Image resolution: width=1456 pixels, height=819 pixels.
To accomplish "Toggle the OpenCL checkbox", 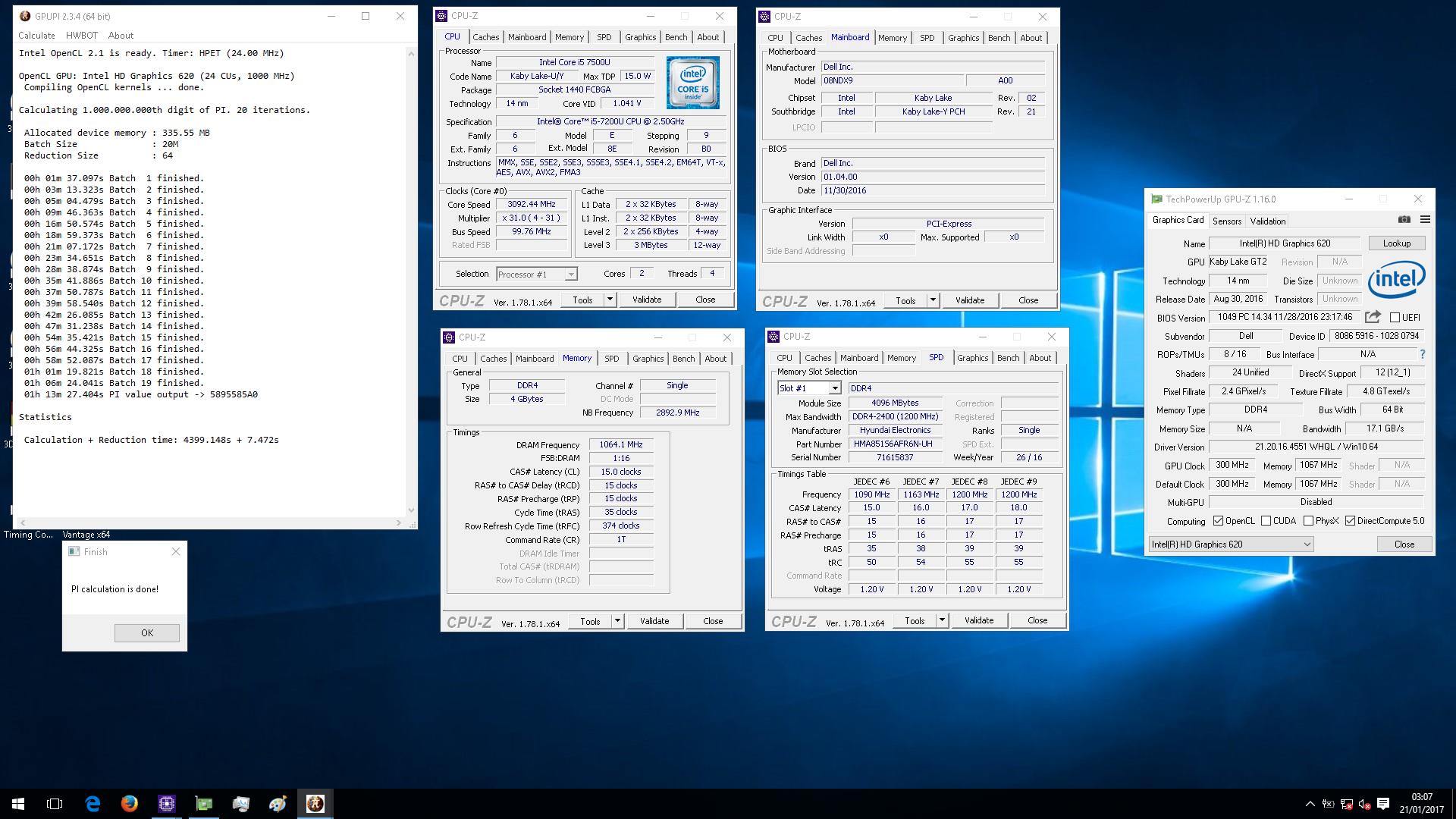I will 1218,521.
